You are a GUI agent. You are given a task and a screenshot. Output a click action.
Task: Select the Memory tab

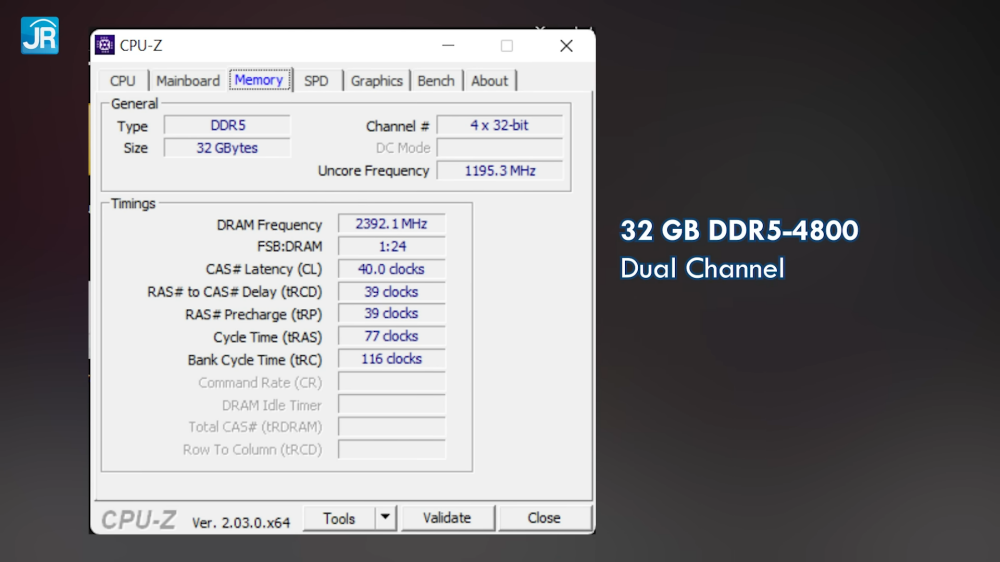[259, 80]
